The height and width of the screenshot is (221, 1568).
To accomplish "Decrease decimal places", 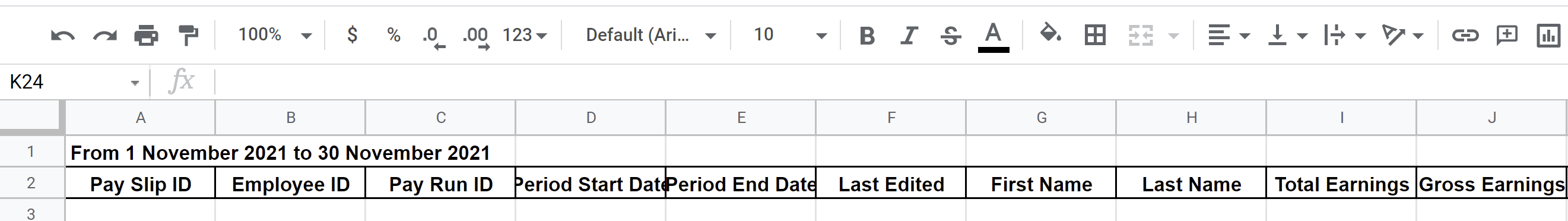I will [434, 36].
